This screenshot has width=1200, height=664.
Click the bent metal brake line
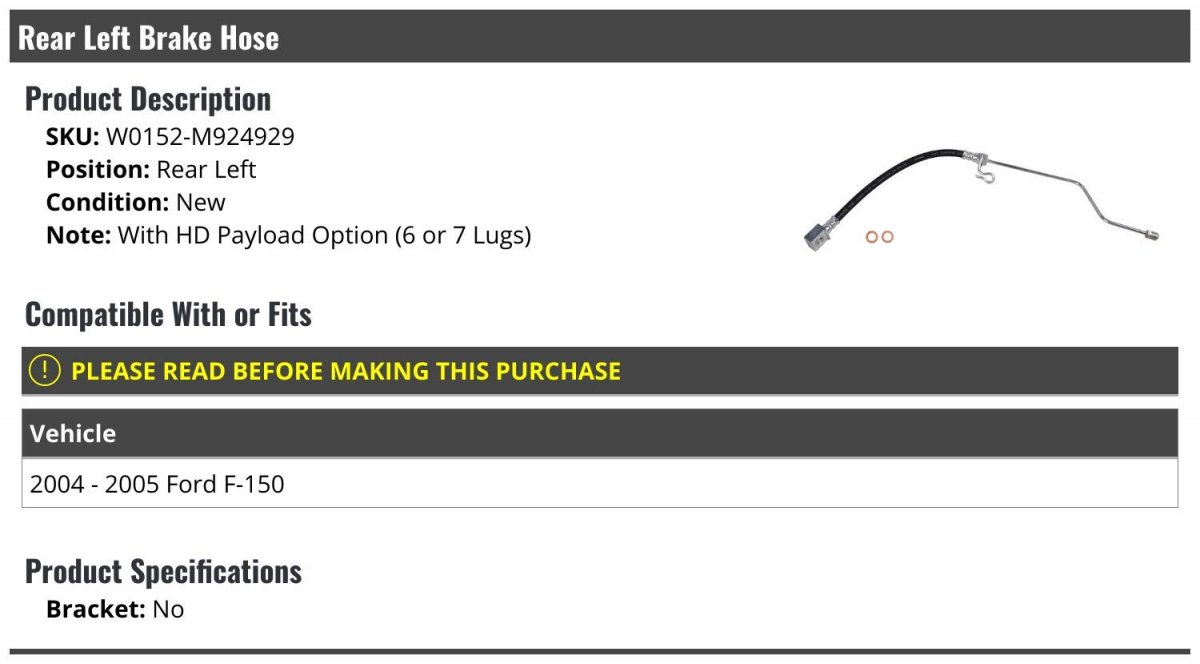click(1070, 190)
